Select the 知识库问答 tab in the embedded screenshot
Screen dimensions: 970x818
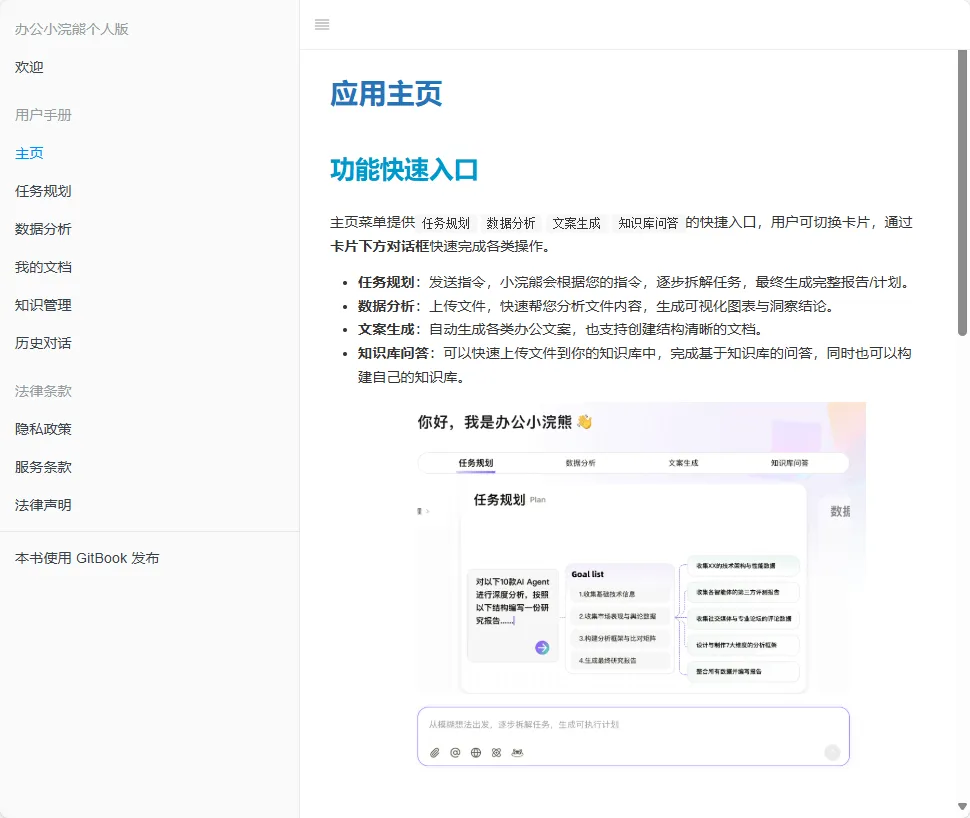point(789,463)
